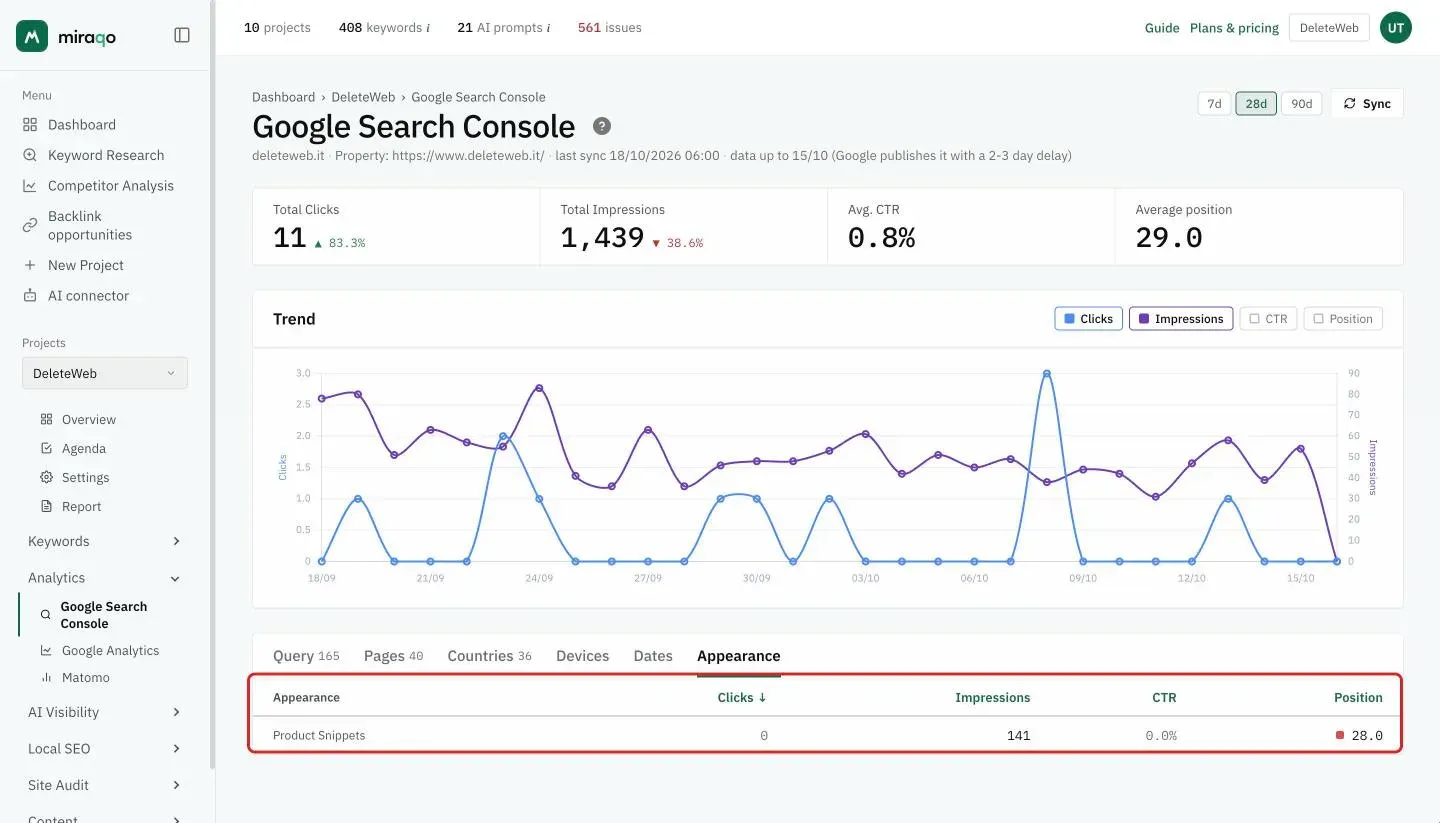Toggle the Clicks series in Trend chart

pyautogui.click(x=1088, y=319)
